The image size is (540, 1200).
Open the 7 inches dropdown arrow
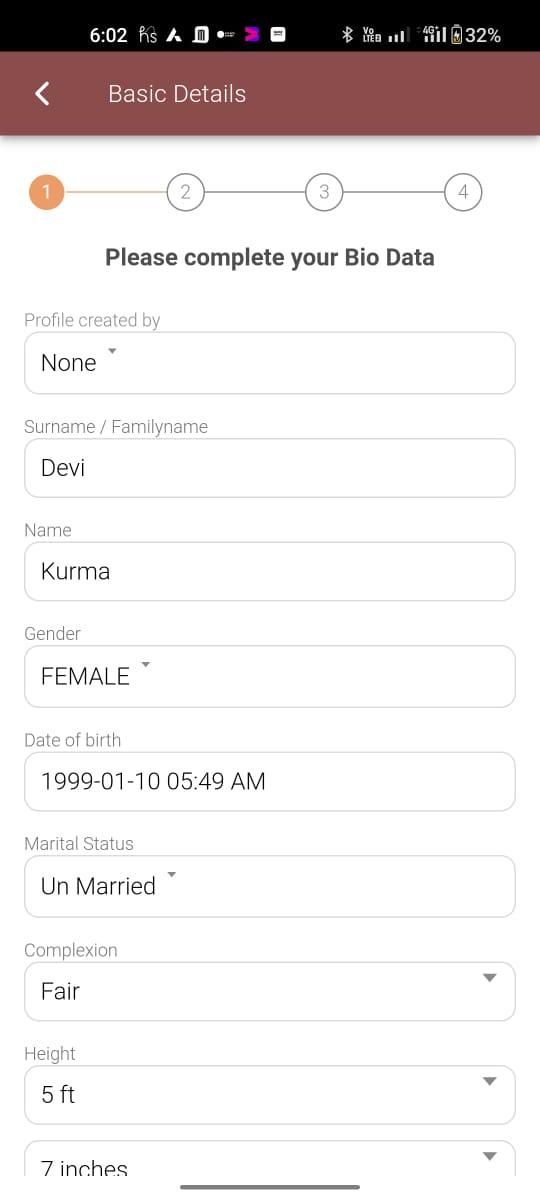pos(489,1156)
